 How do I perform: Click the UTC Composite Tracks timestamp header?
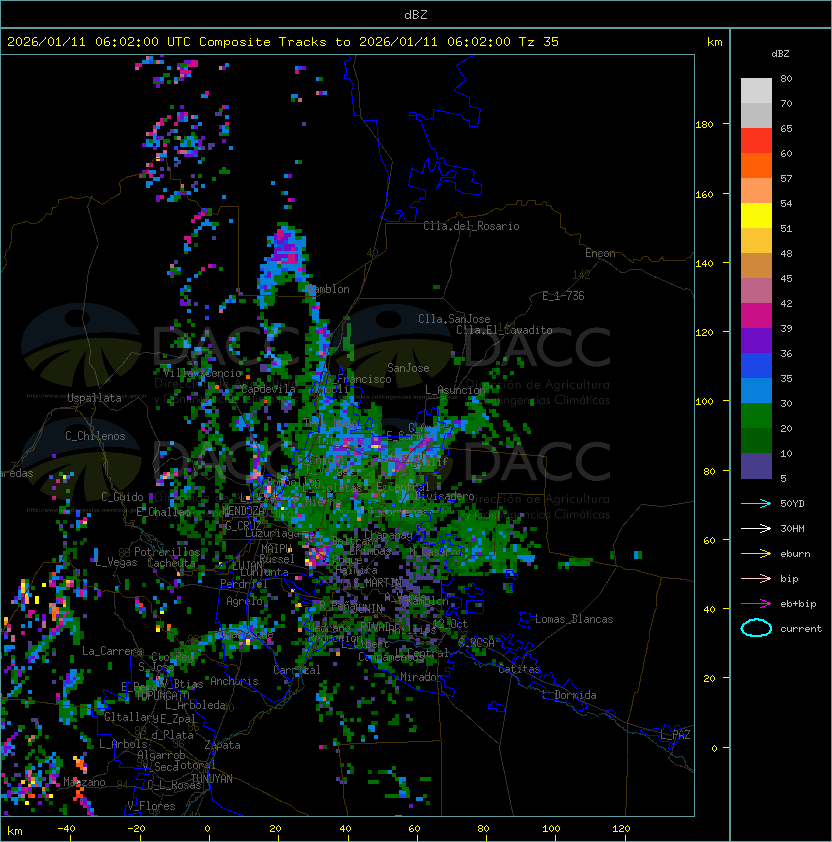(x=283, y=42)
